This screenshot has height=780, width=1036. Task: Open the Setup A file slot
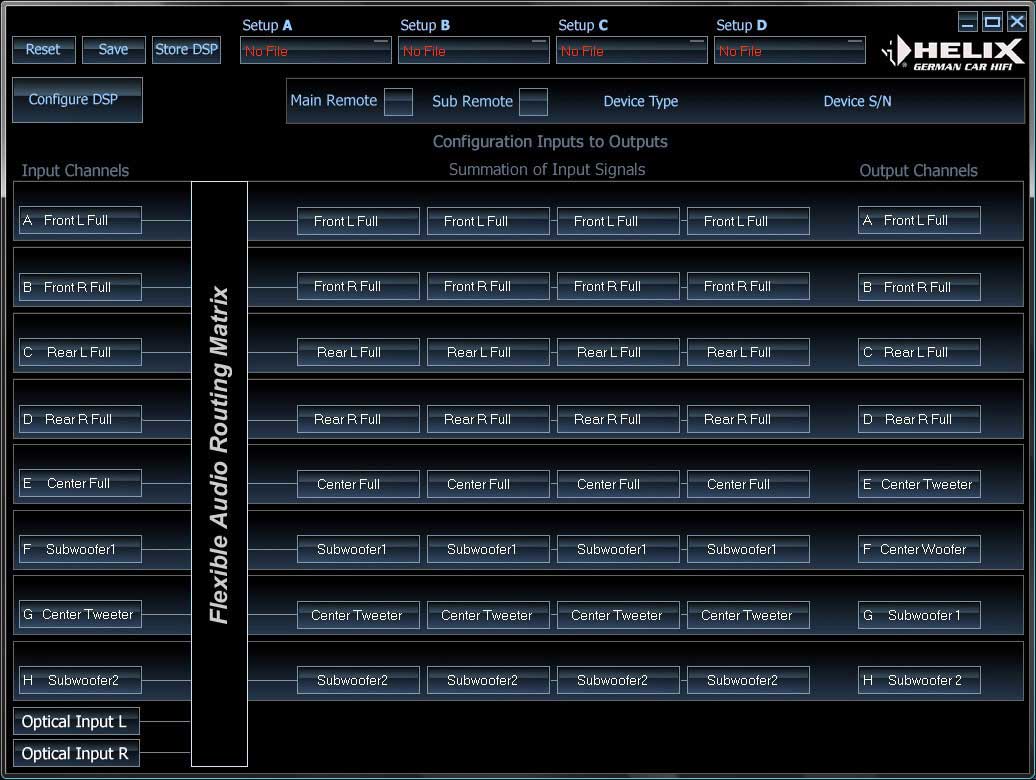(315, 50)
